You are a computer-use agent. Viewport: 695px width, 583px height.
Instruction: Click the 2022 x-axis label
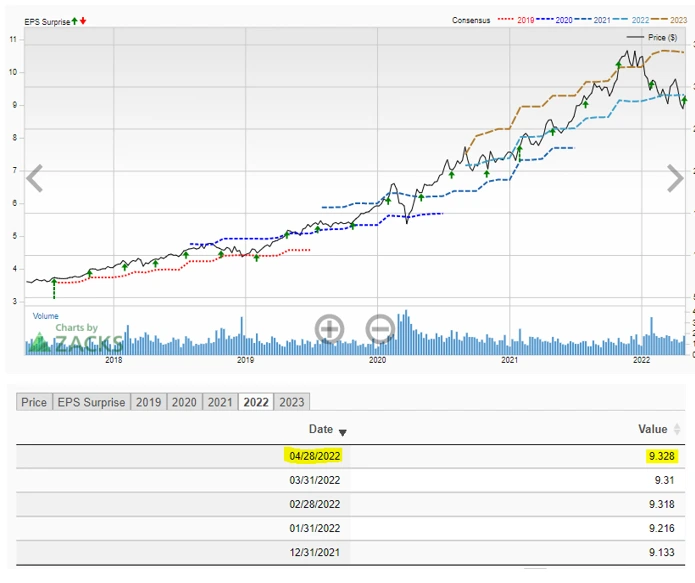point(641,360)
